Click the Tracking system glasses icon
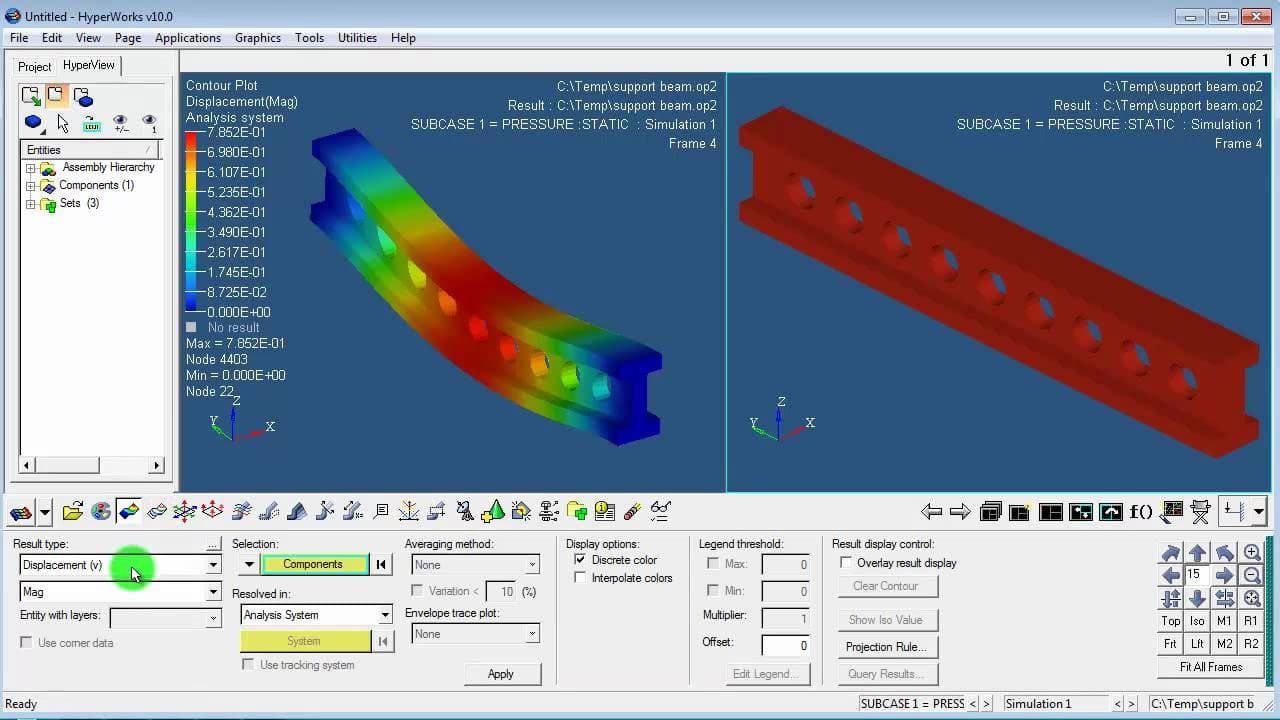Viewport: 1280px width, 720px height. click(x=661, y=511)
